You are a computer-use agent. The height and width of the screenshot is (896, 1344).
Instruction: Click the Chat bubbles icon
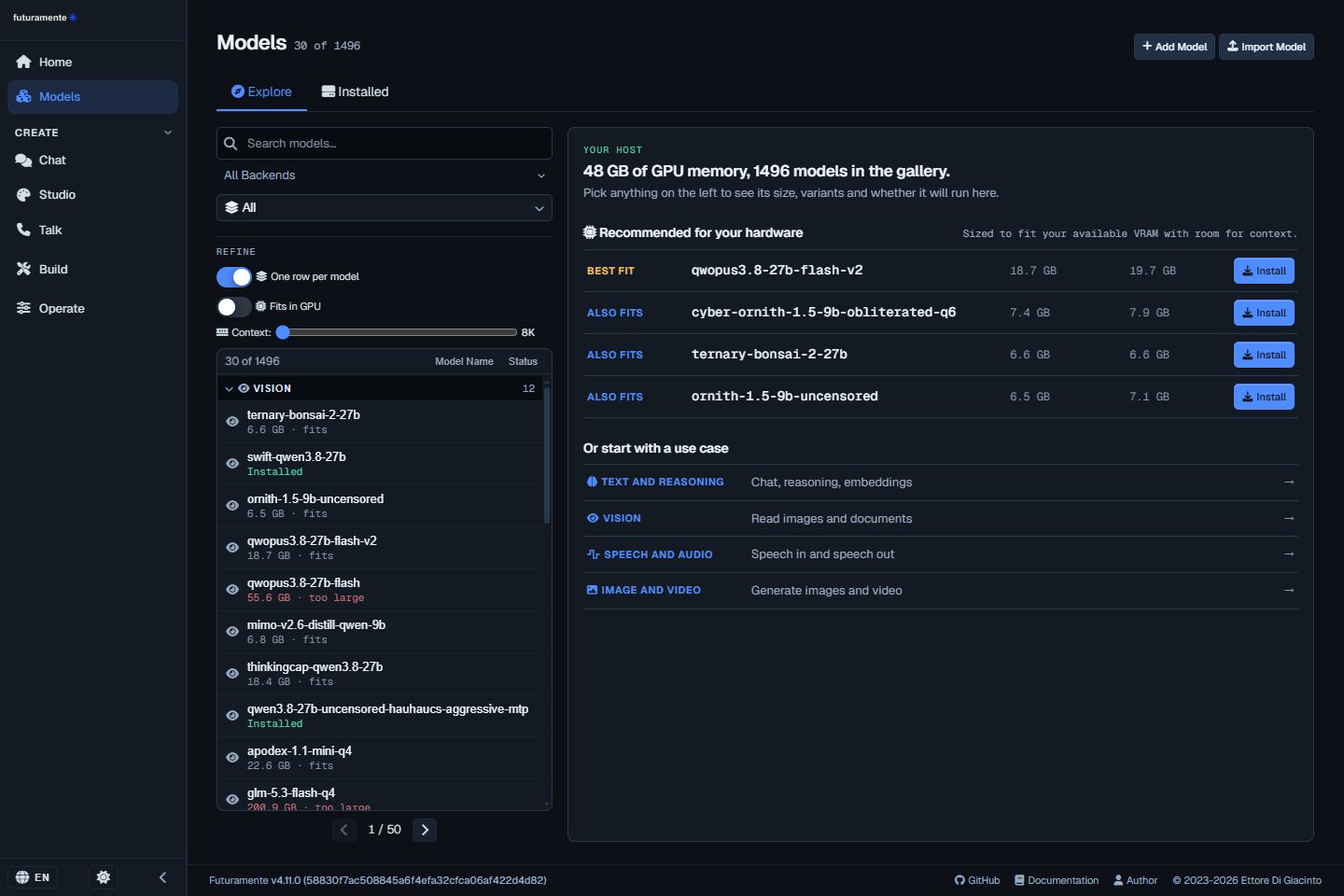coord(23,161)
